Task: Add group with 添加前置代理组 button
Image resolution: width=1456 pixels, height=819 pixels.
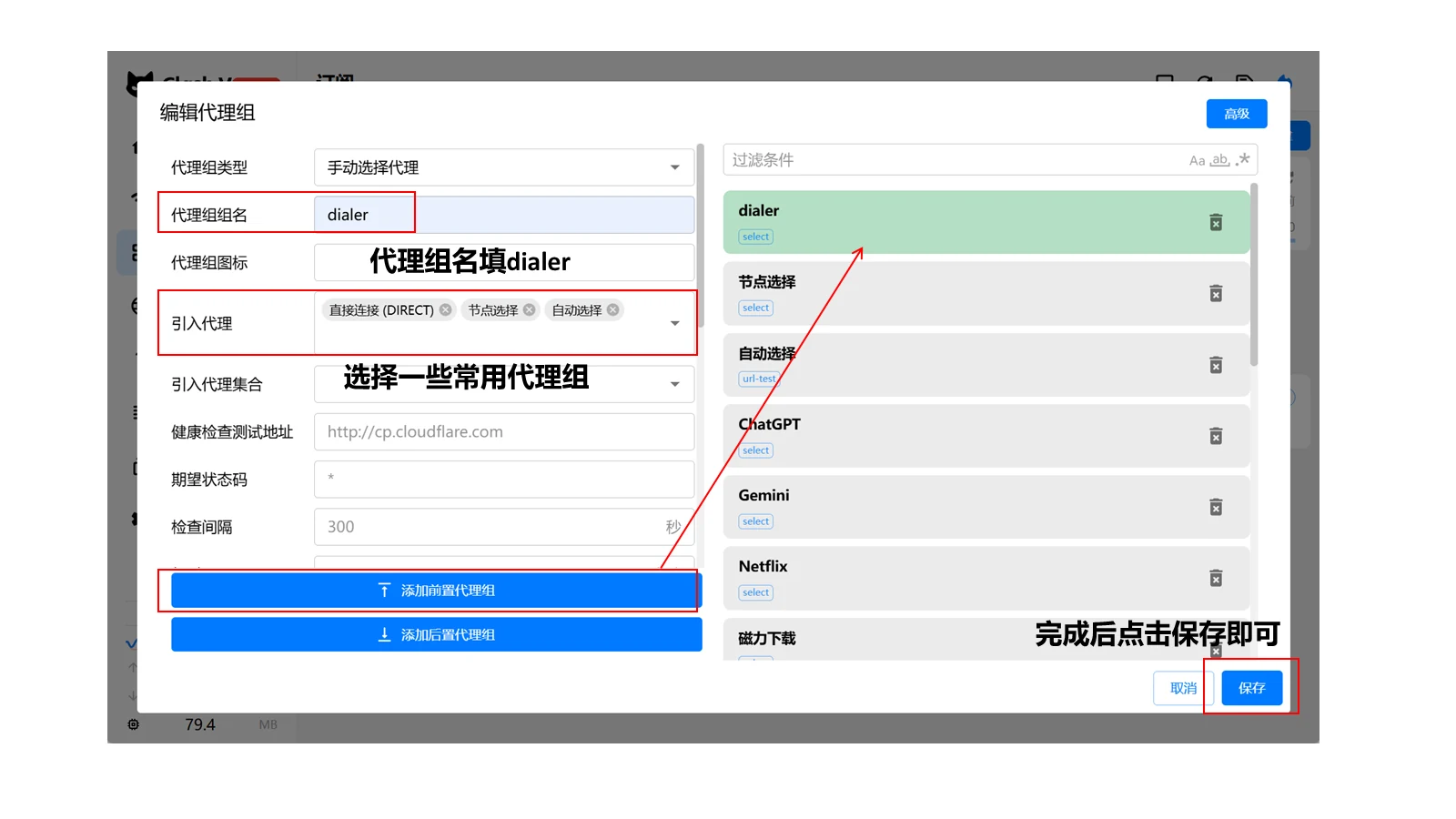Action: [437, 591]
